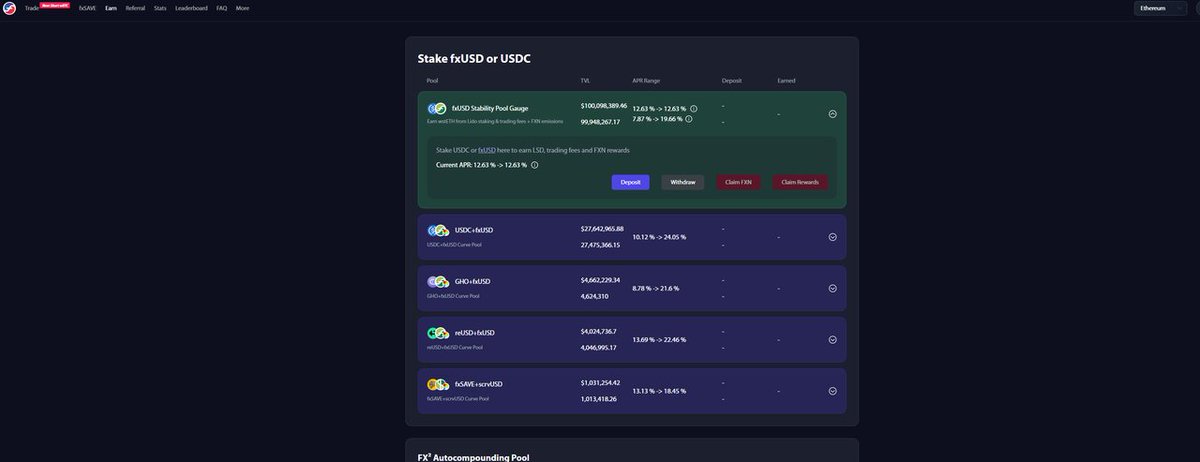Click the $27,642,965.88 TVL value
The width and height of the screenshot is (1200, 462).
coord(602,228)
